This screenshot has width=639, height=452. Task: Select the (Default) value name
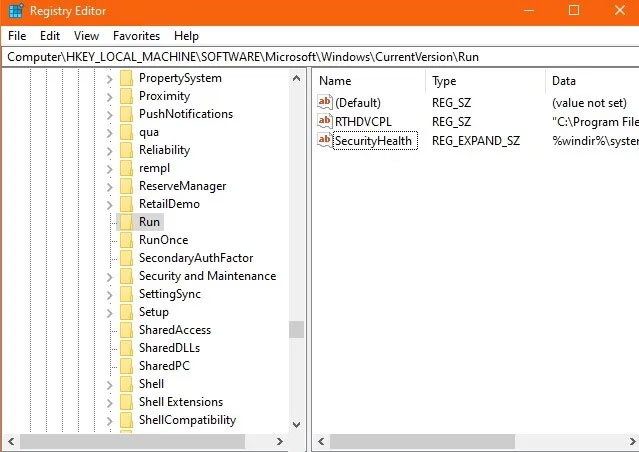[x=358, y=103]
